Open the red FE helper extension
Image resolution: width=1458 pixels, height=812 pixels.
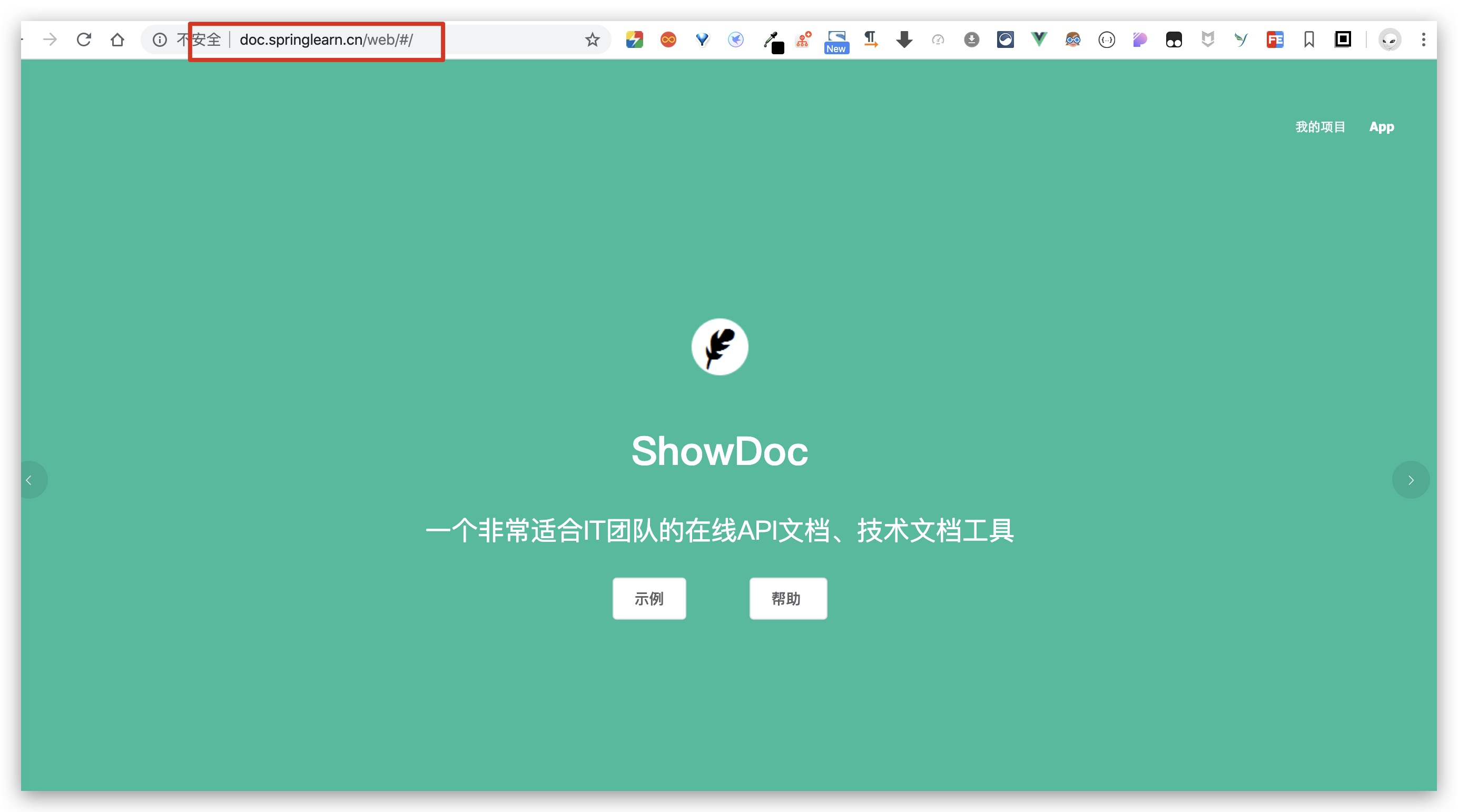coord(1275,39)
